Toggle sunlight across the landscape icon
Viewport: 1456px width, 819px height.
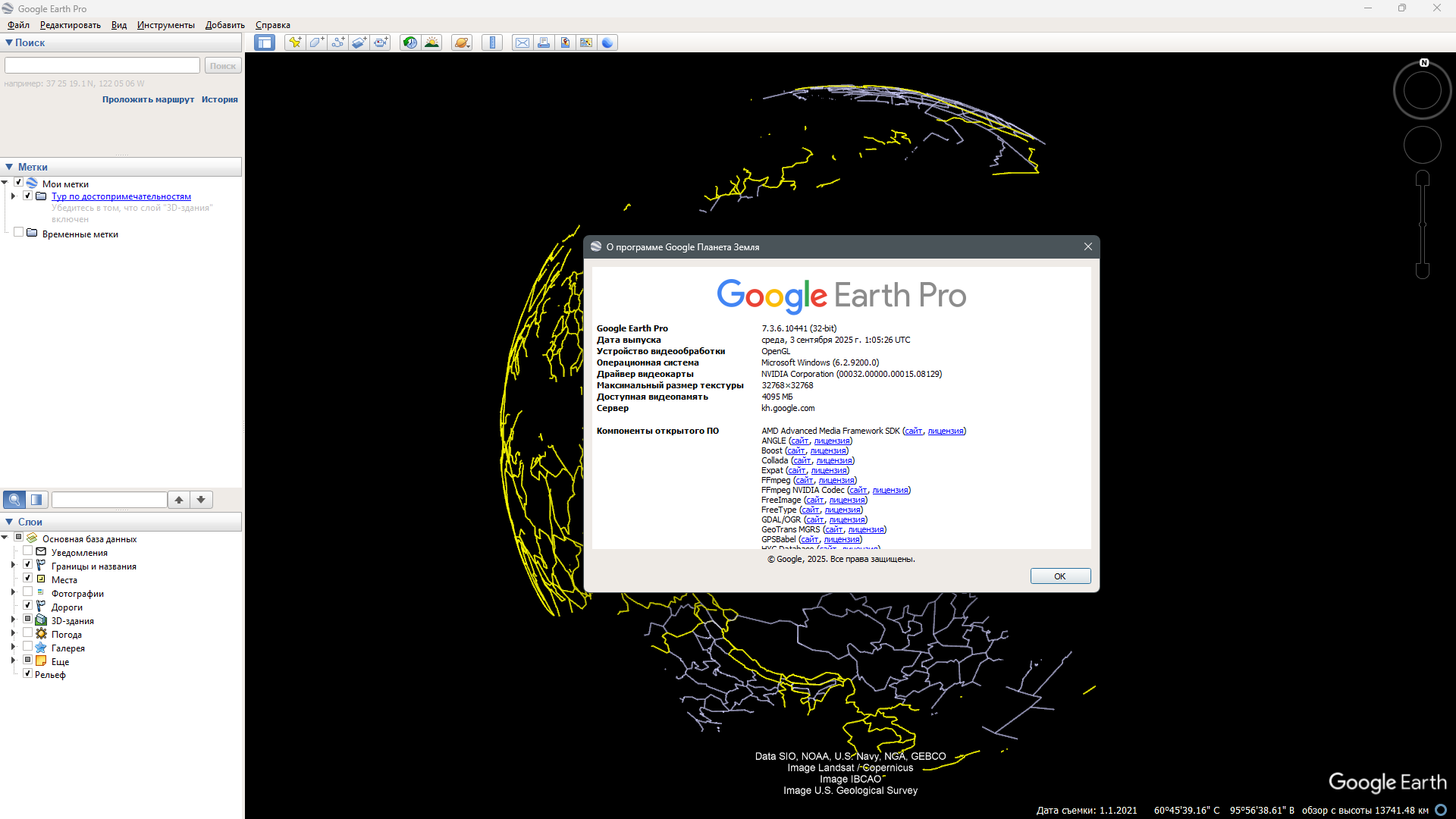(x=431, y=42)
